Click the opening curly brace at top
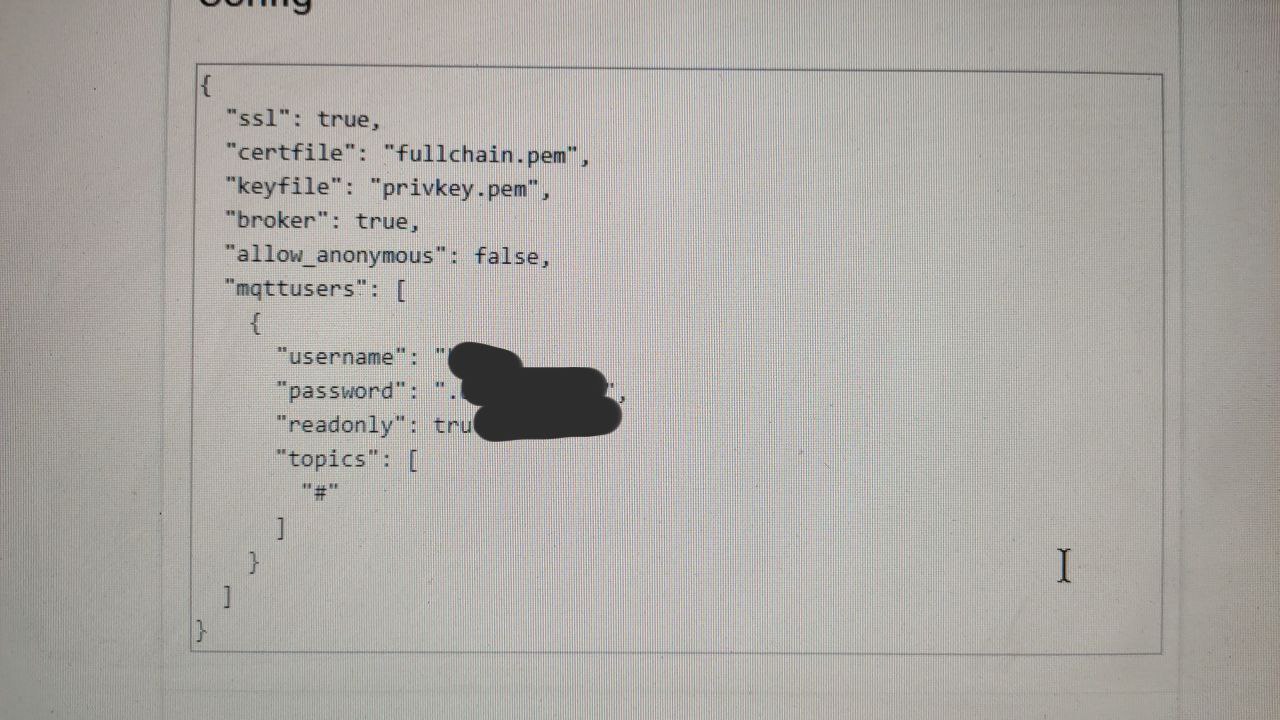Viewport: 1280px width, 720px height. [x=205, y=85]
